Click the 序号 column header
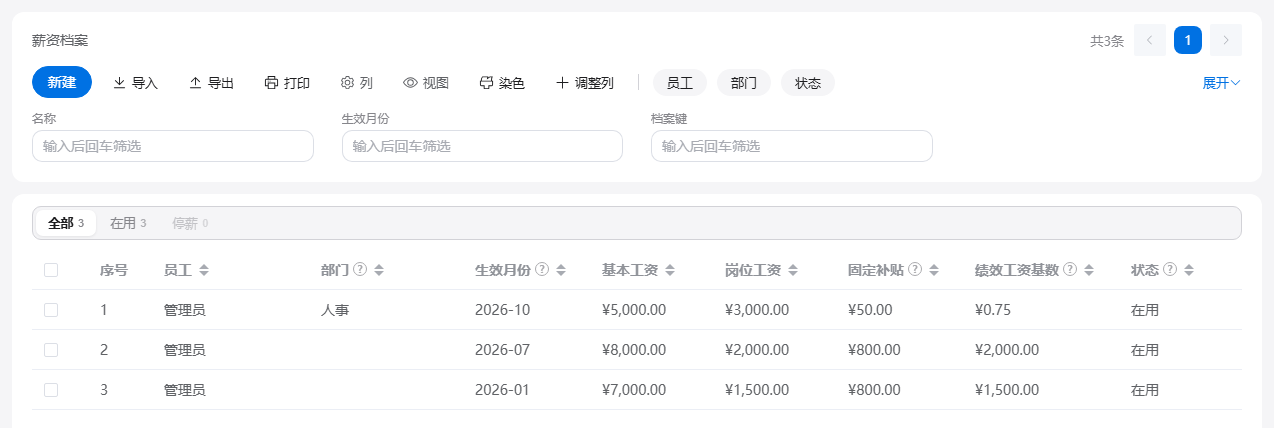1274x428 pixels. click(x=114, y=270)
